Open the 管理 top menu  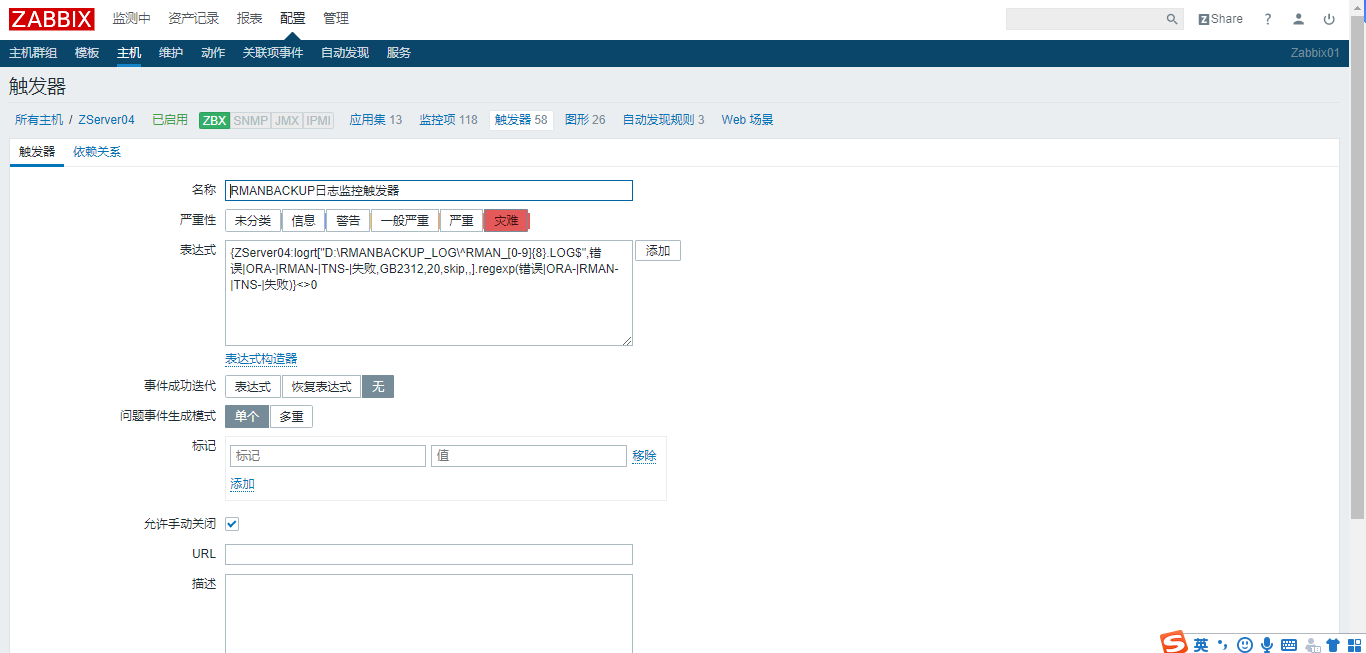point(336,19)
